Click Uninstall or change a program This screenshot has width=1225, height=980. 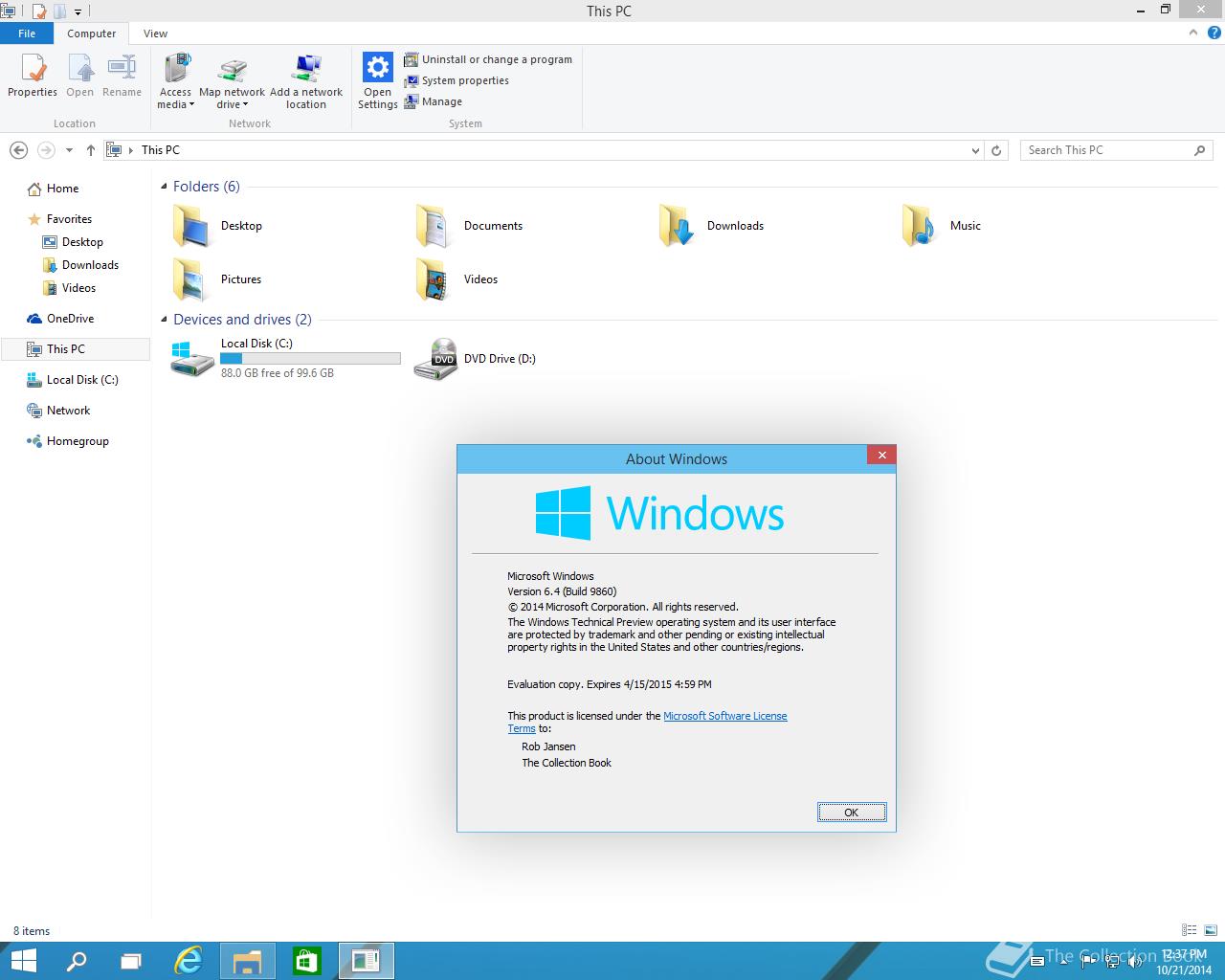[488, 59]
